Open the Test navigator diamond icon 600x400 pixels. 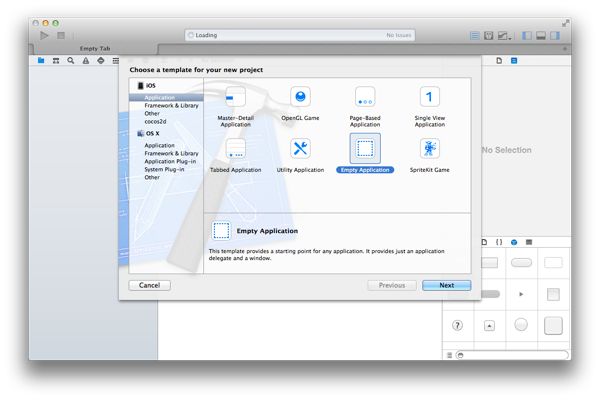pos(101,60)
